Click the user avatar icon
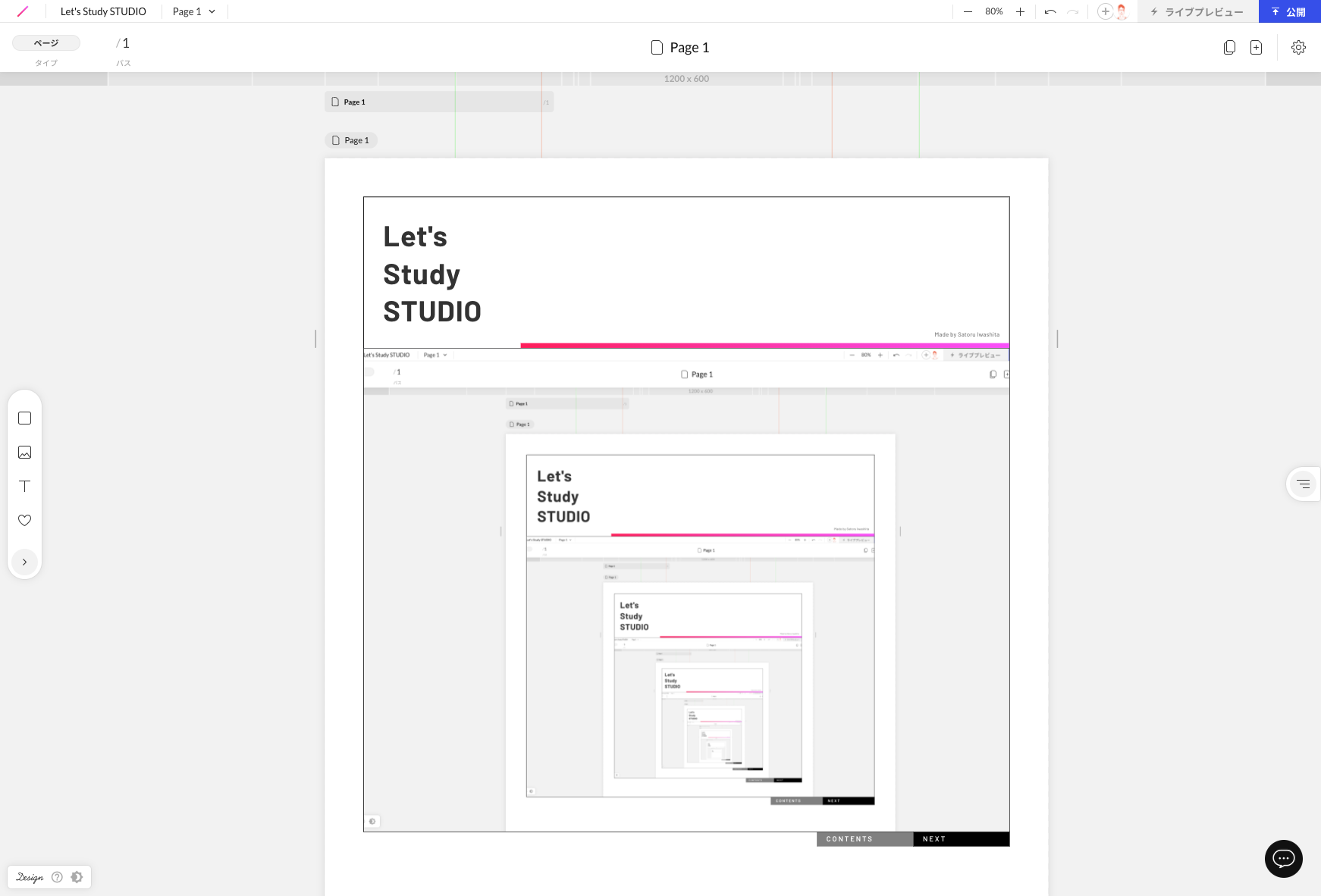Screen dimensions: 1321x896 pos(1122,11)
